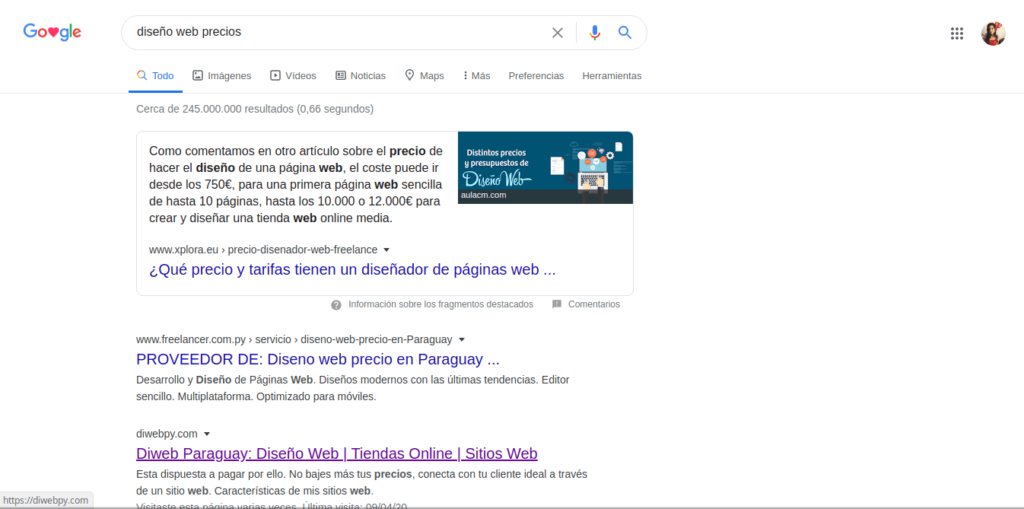Click 'Información sobre los fragmentos destacados'
The height and width of the screenshot is (509, 1024).
(x=441, y=304)
